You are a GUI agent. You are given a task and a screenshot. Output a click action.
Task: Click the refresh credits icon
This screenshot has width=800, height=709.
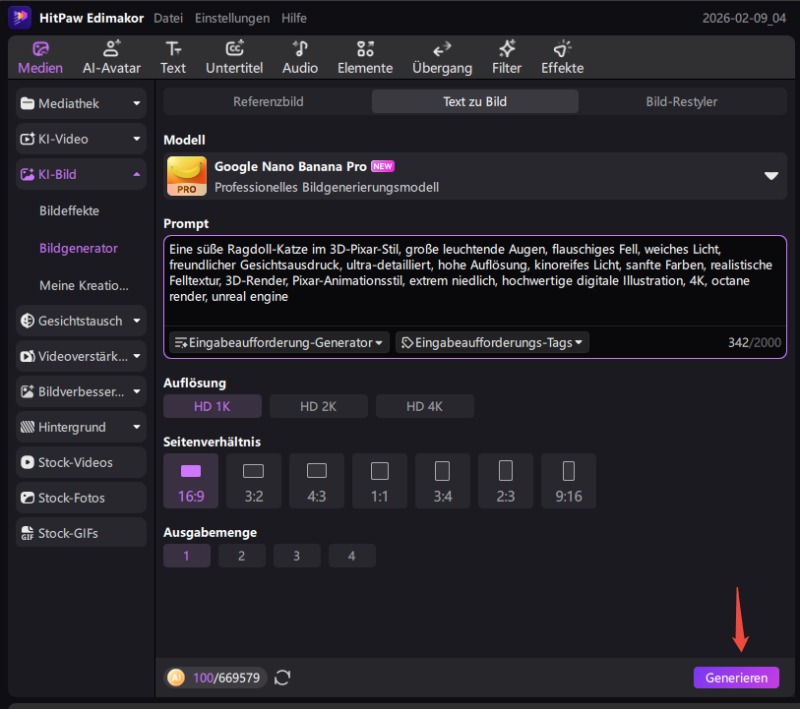click(283, 678)
